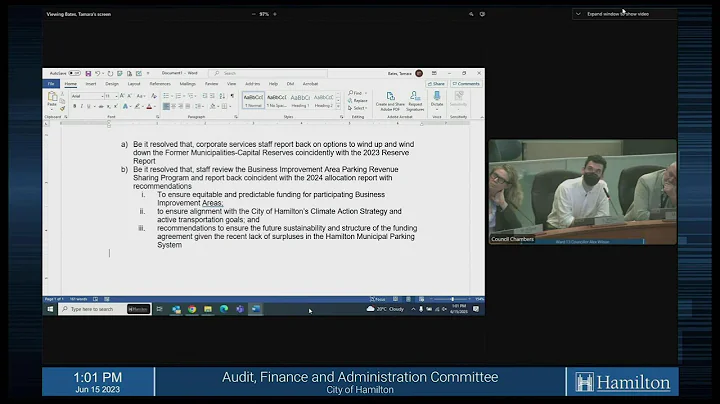Click the Sort A-Z icon
The width and height of the screenshot is (720, 404).
[222, 96]
